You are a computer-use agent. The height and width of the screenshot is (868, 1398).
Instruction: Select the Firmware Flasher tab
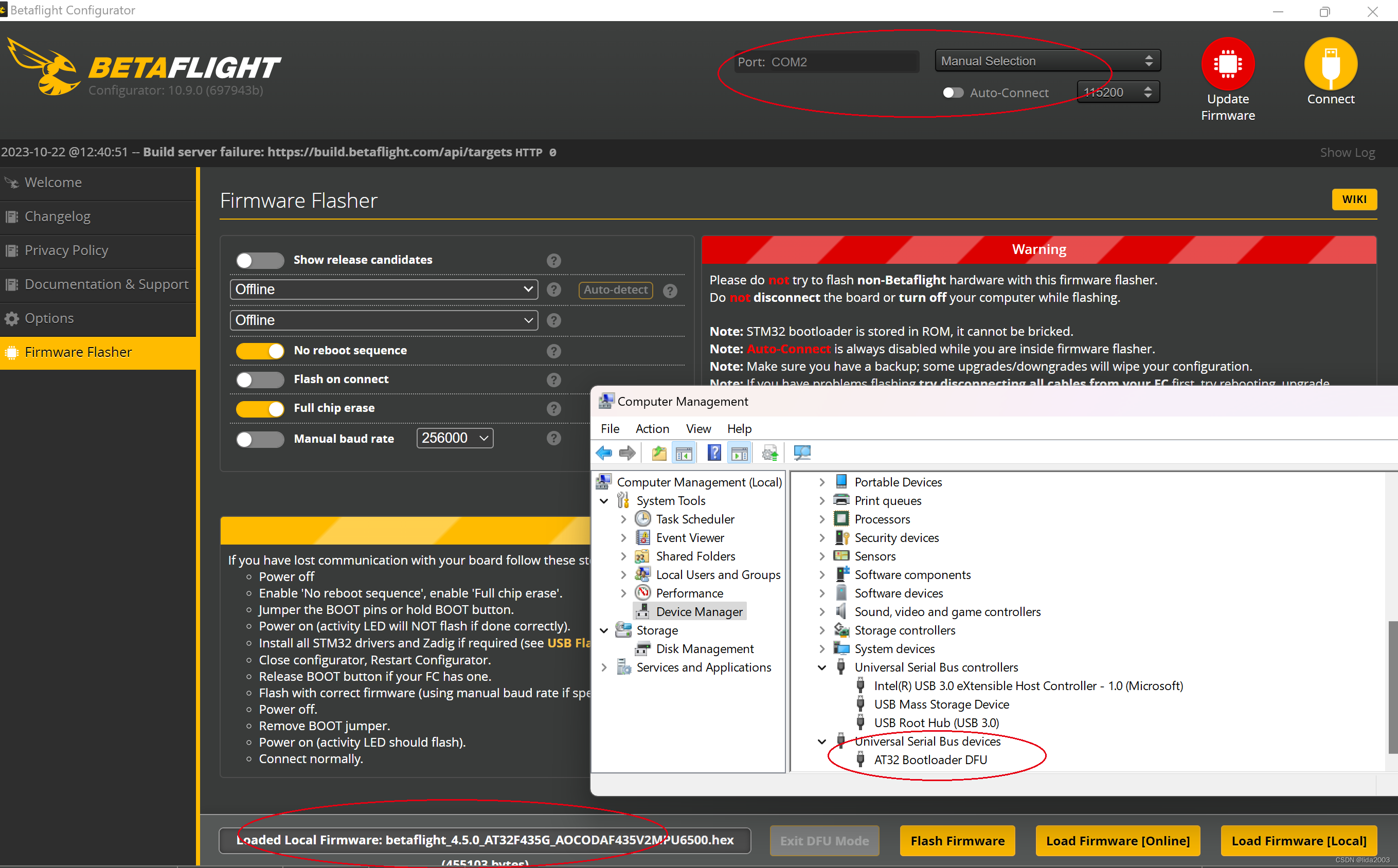tap(98, 352)
